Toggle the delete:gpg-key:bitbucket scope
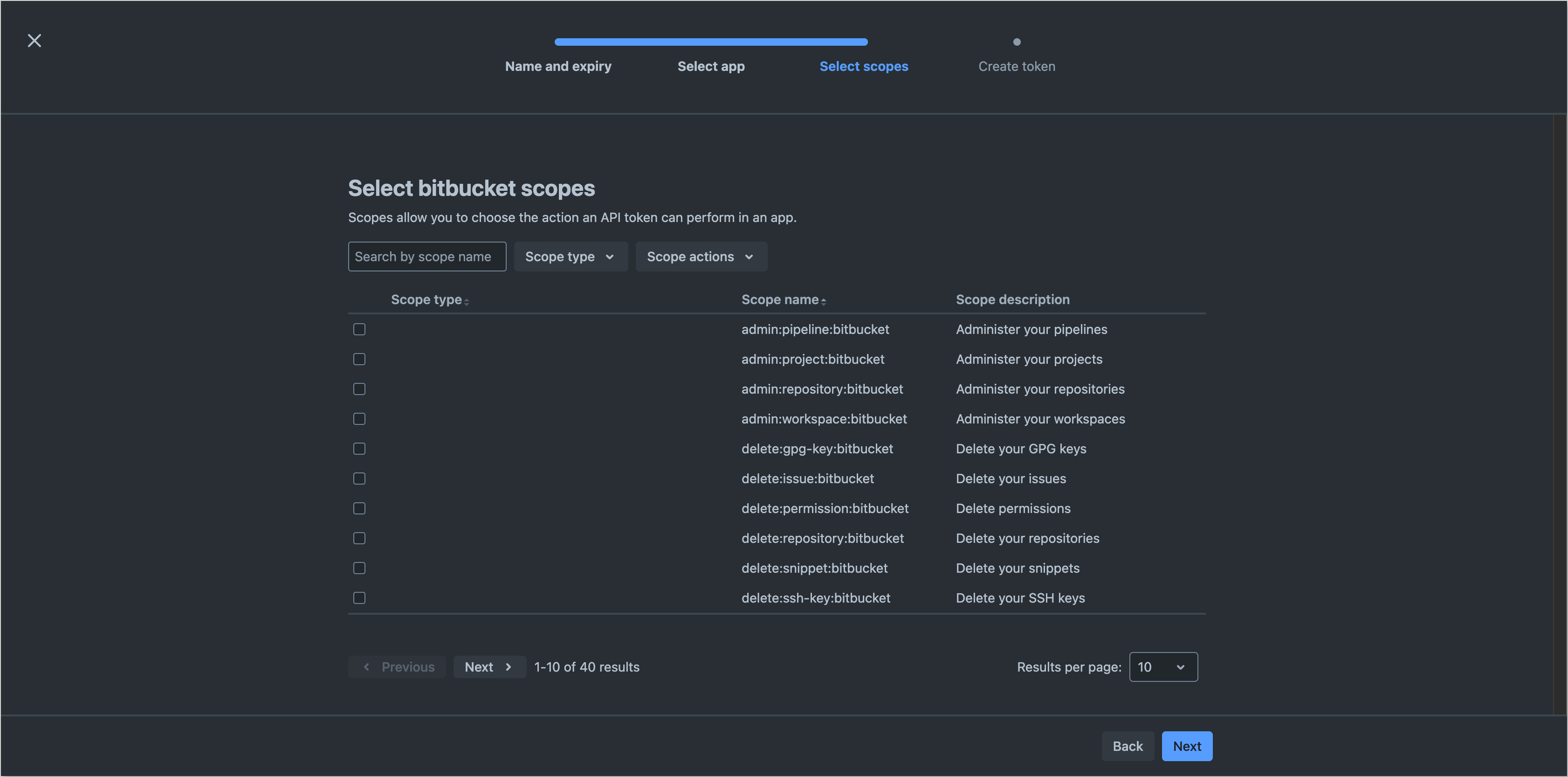 point(359,449)
